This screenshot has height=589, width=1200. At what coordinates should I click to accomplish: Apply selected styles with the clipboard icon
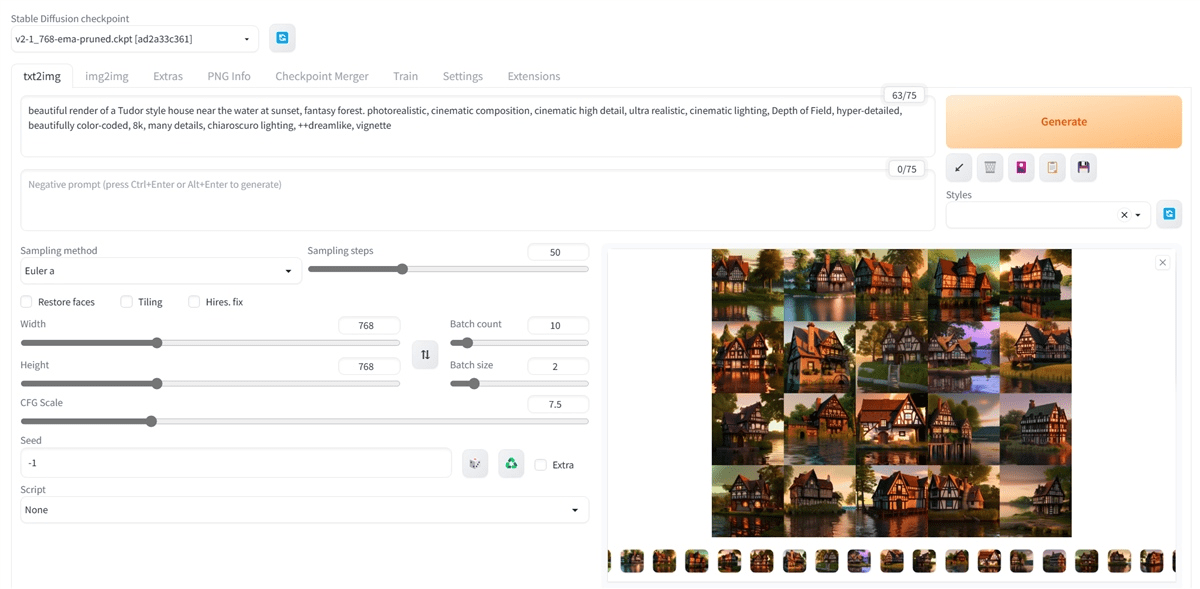(1052, 168)
